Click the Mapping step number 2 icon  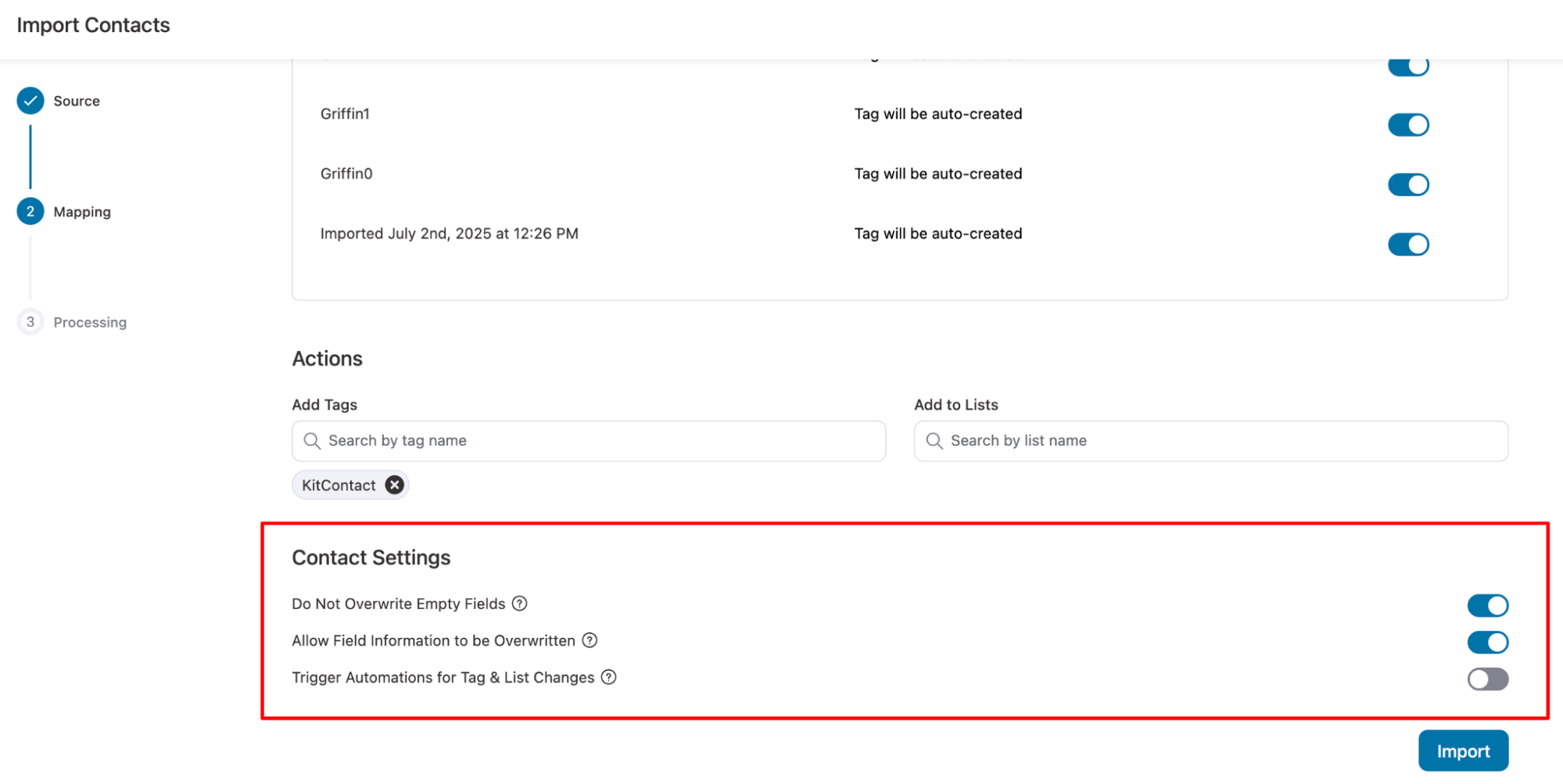coord(30,211)
